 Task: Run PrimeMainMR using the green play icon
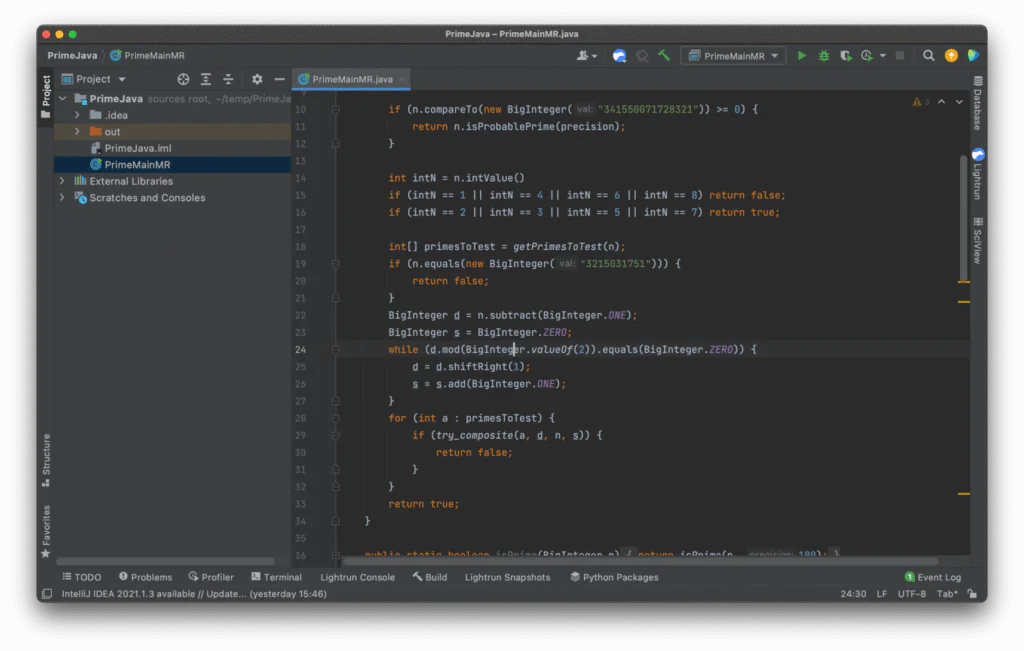pyautogui.click(x=802, y=56)
